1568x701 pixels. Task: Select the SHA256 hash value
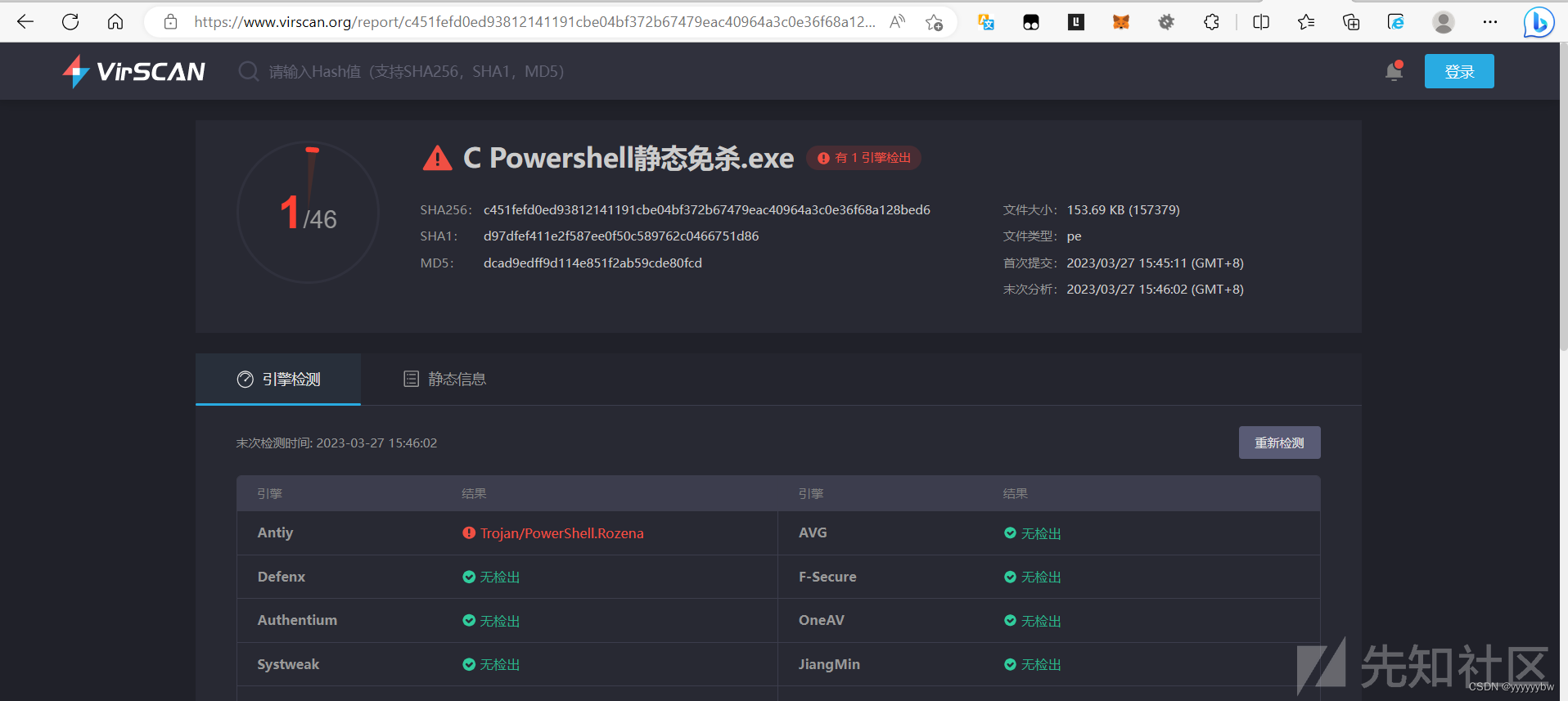pos(707,210)
